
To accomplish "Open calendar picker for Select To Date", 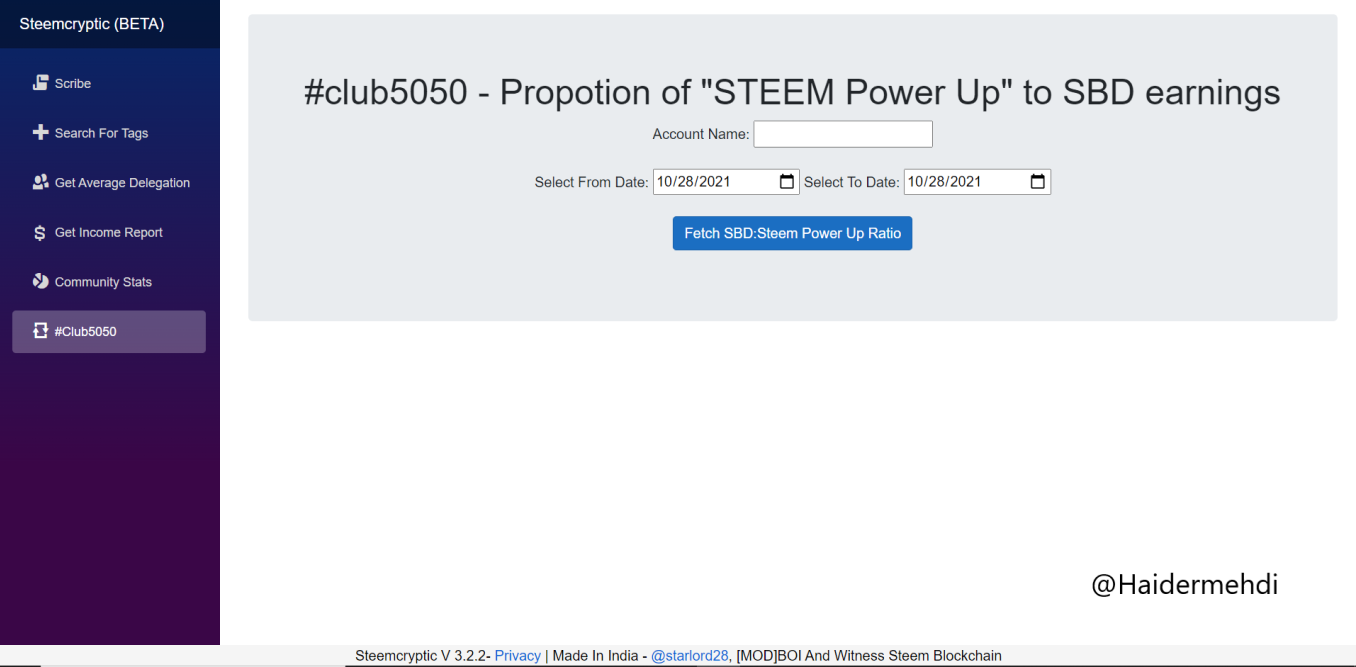I will [x=1038, y=182].
